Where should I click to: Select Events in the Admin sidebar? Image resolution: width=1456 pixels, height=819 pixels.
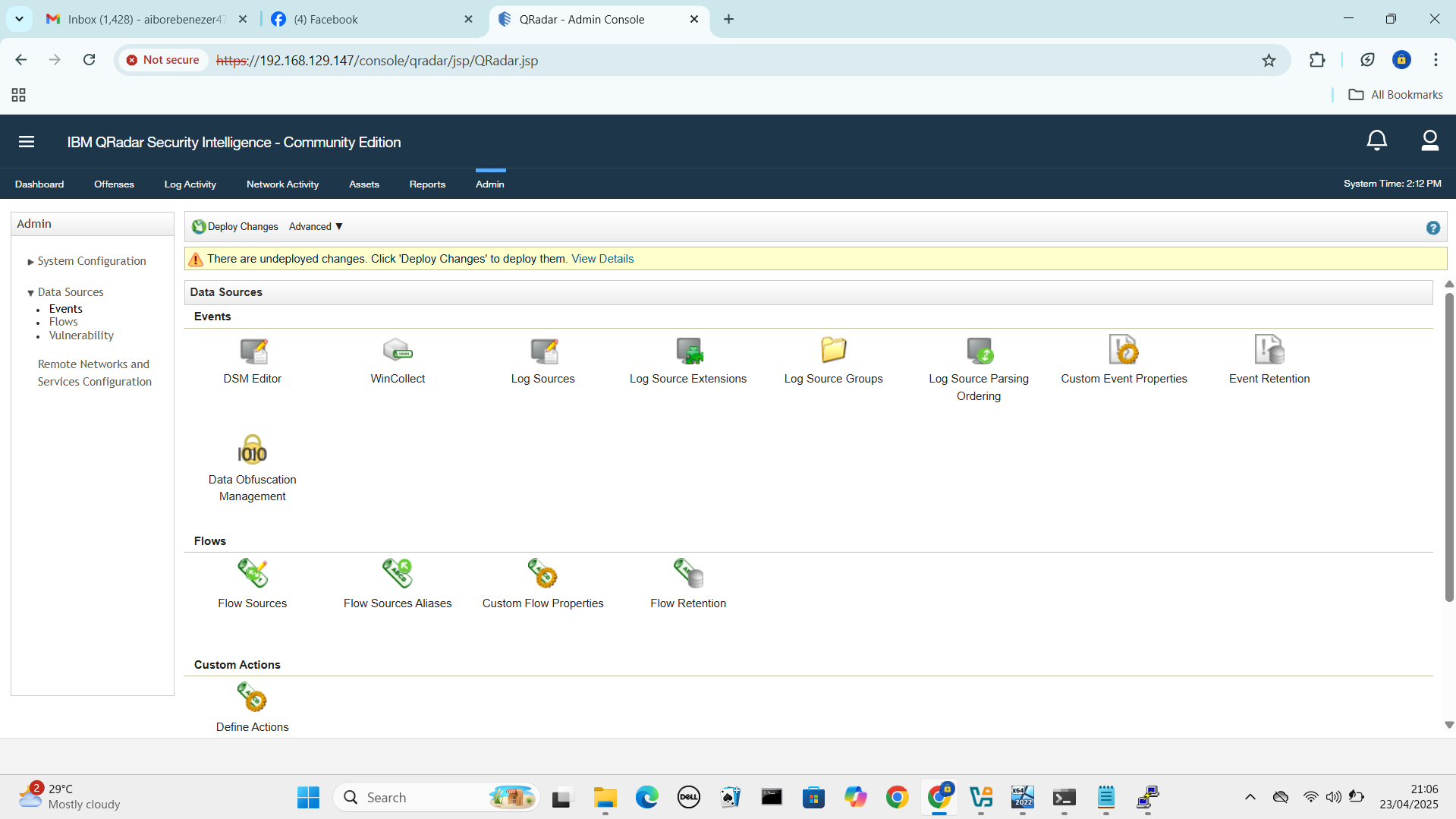click(x=66, y=309)
